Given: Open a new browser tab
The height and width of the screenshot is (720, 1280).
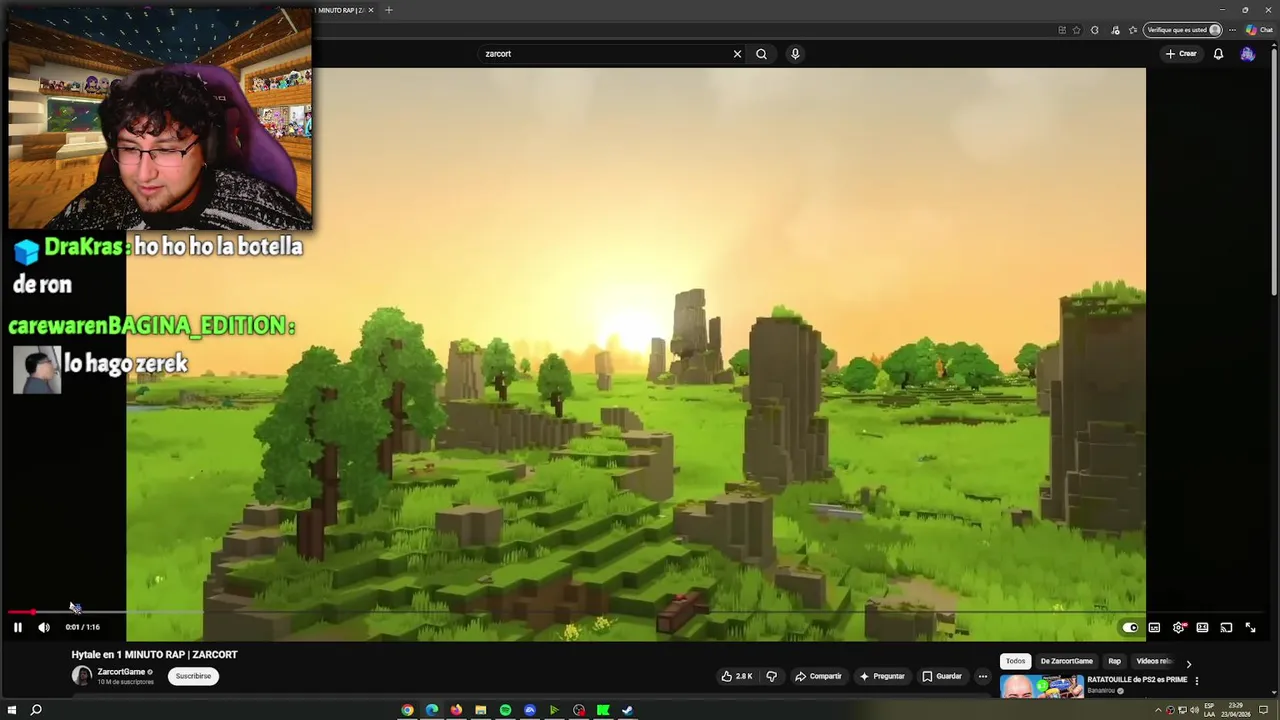Looking at the screenshot, I should click(388, 10).
